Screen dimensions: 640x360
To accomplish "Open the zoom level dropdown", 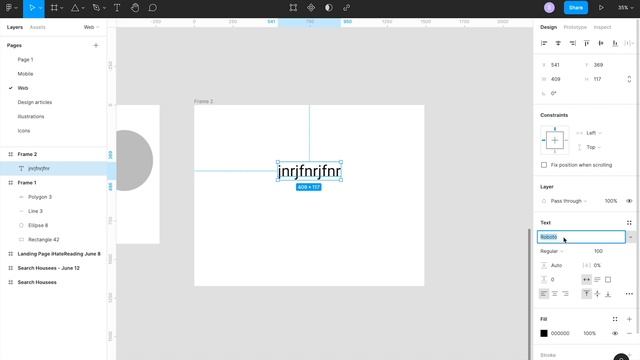I will click(625, 8).
